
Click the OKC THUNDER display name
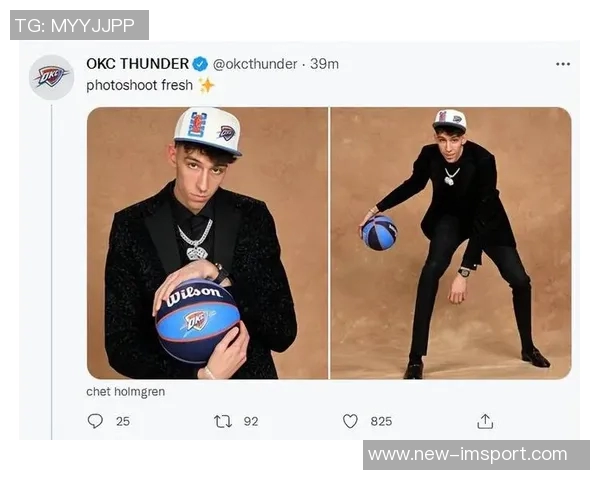[138, 64]
